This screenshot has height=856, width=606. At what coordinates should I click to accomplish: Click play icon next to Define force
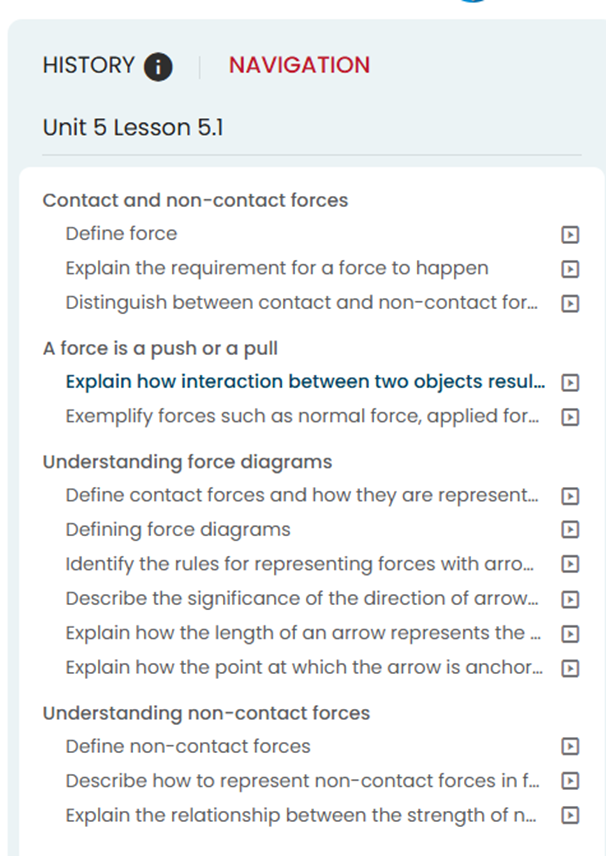[x=570, y=235]
